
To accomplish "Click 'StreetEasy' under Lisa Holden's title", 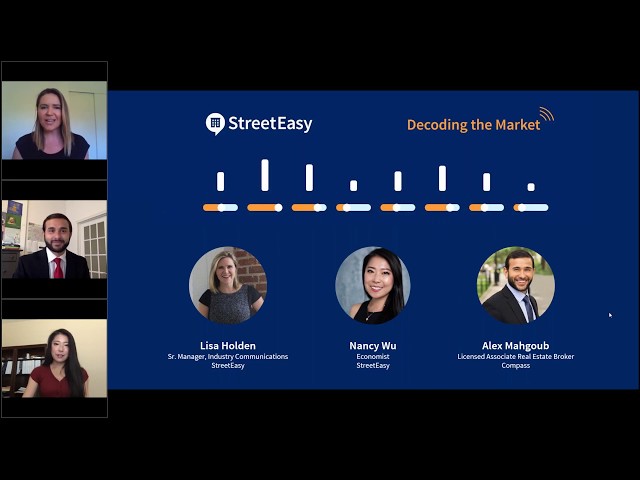I will pos(228,366).
